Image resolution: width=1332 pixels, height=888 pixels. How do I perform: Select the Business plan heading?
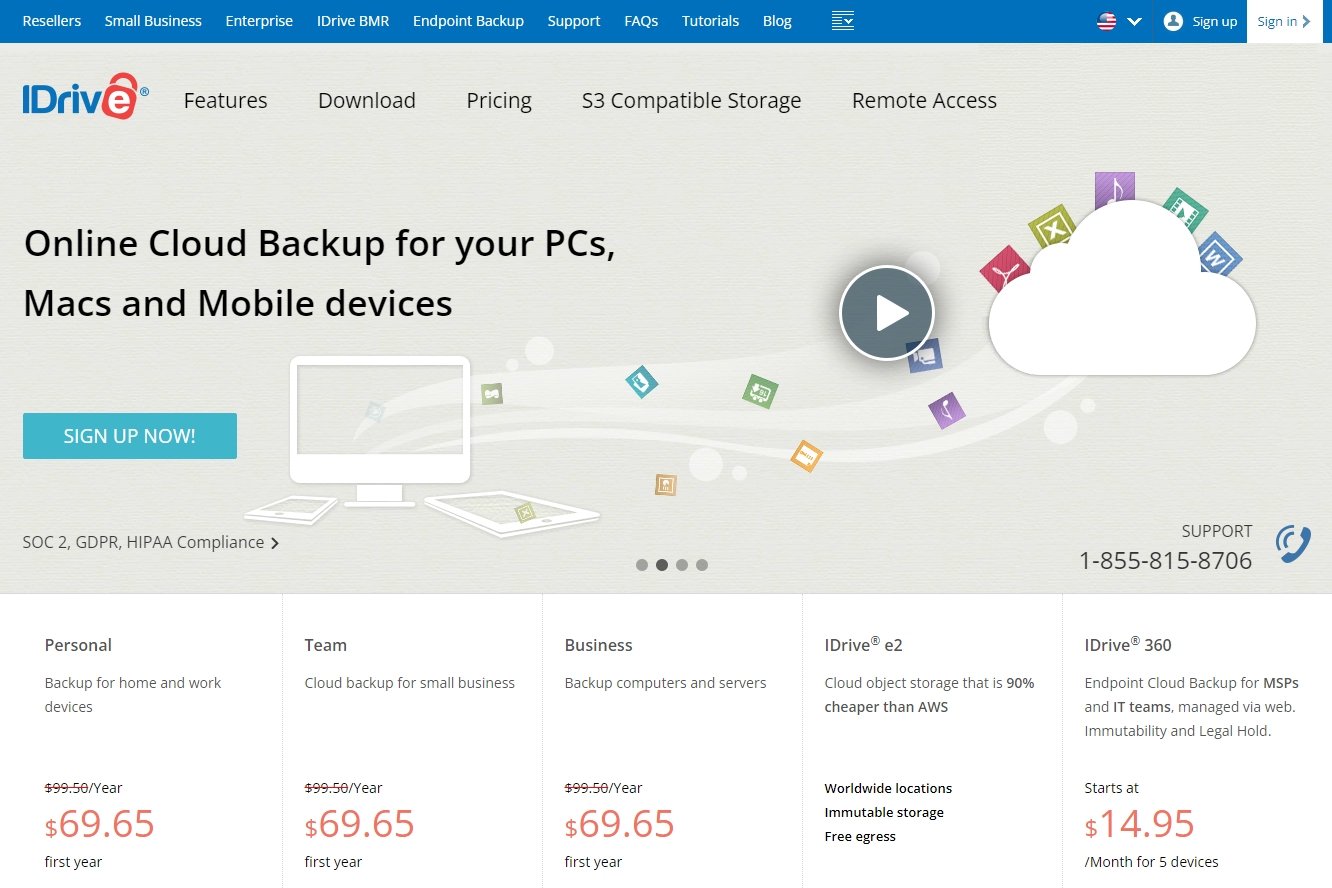599,645
